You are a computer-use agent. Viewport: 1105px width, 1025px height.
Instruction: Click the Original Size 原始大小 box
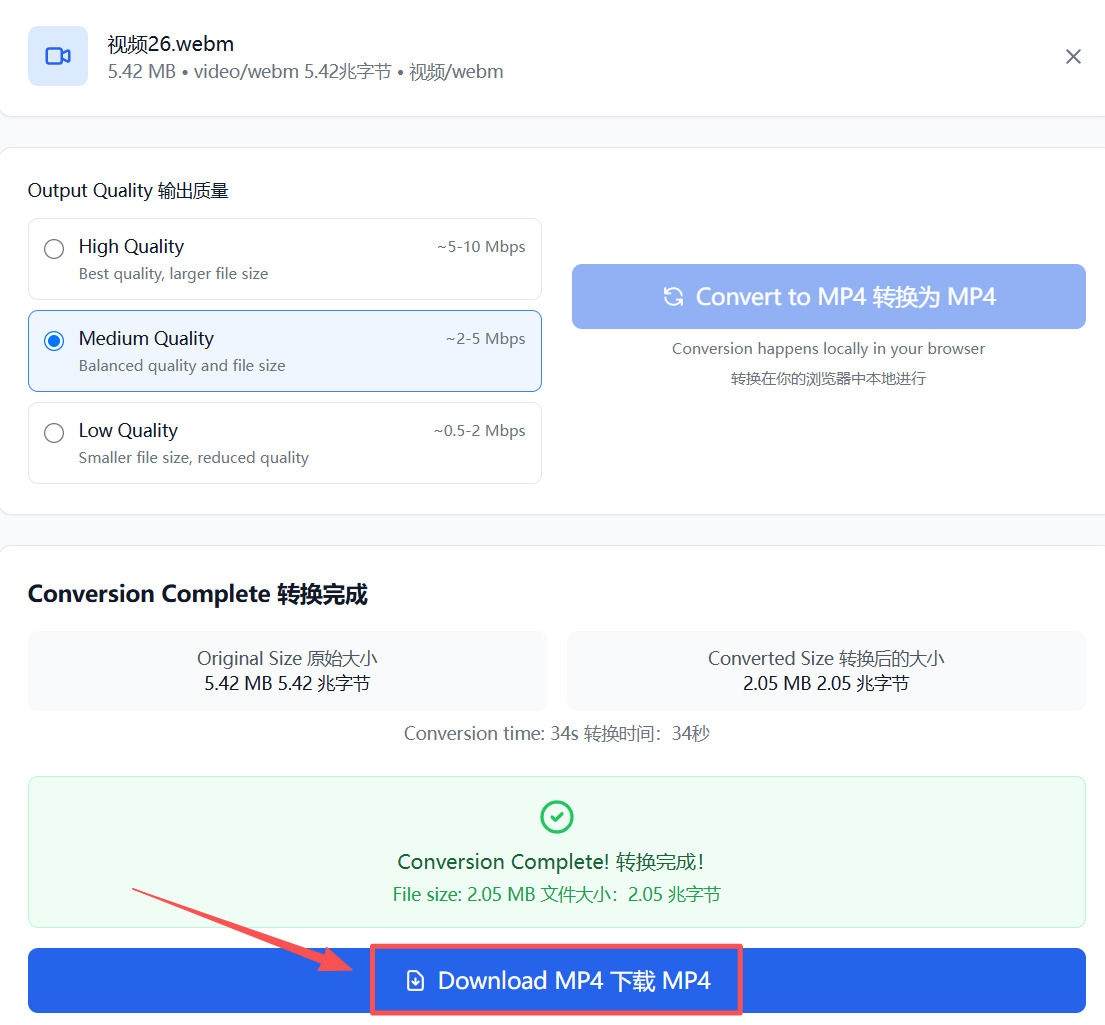coord(288,670)
